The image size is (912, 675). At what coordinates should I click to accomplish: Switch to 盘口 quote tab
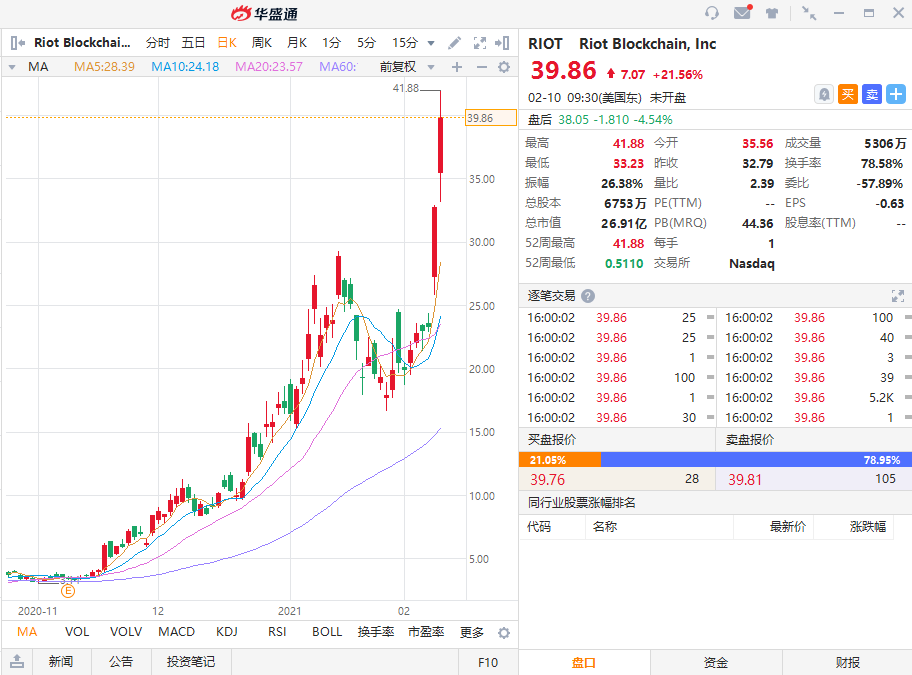tap(583, 662)
